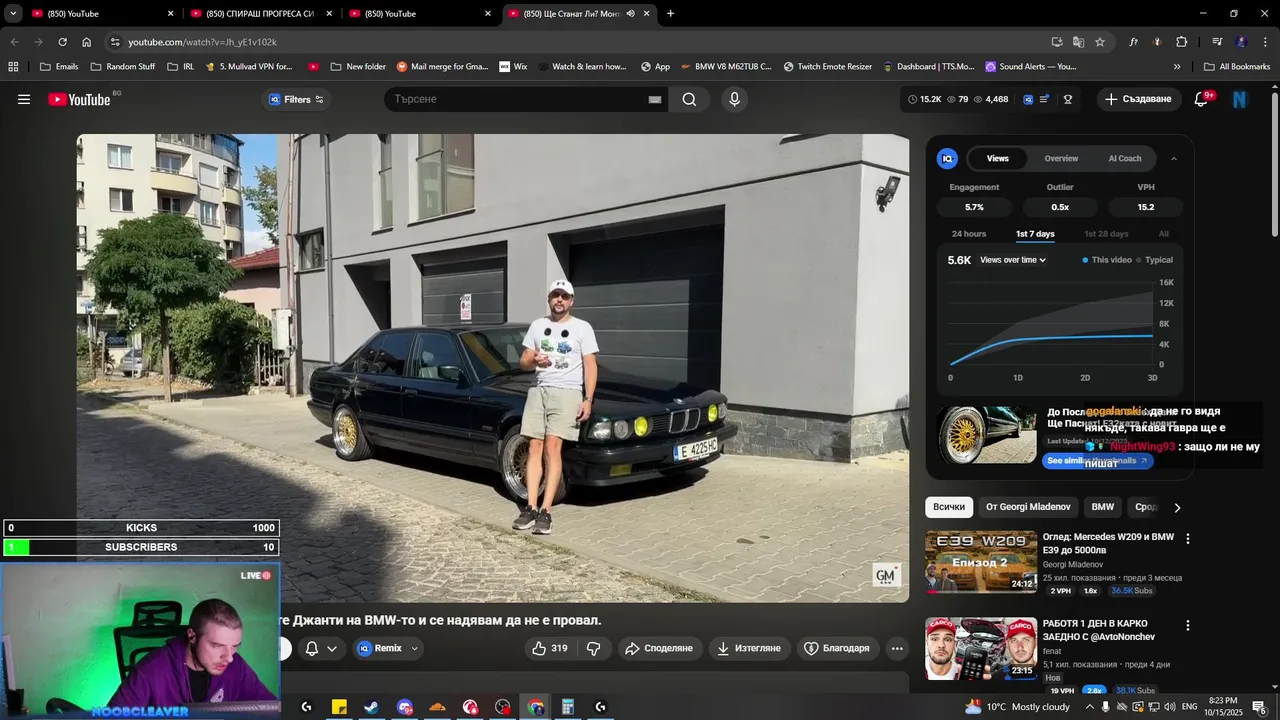Select the 1st 28 days range
The image size is (1280, 720).
pos(1106,234)
